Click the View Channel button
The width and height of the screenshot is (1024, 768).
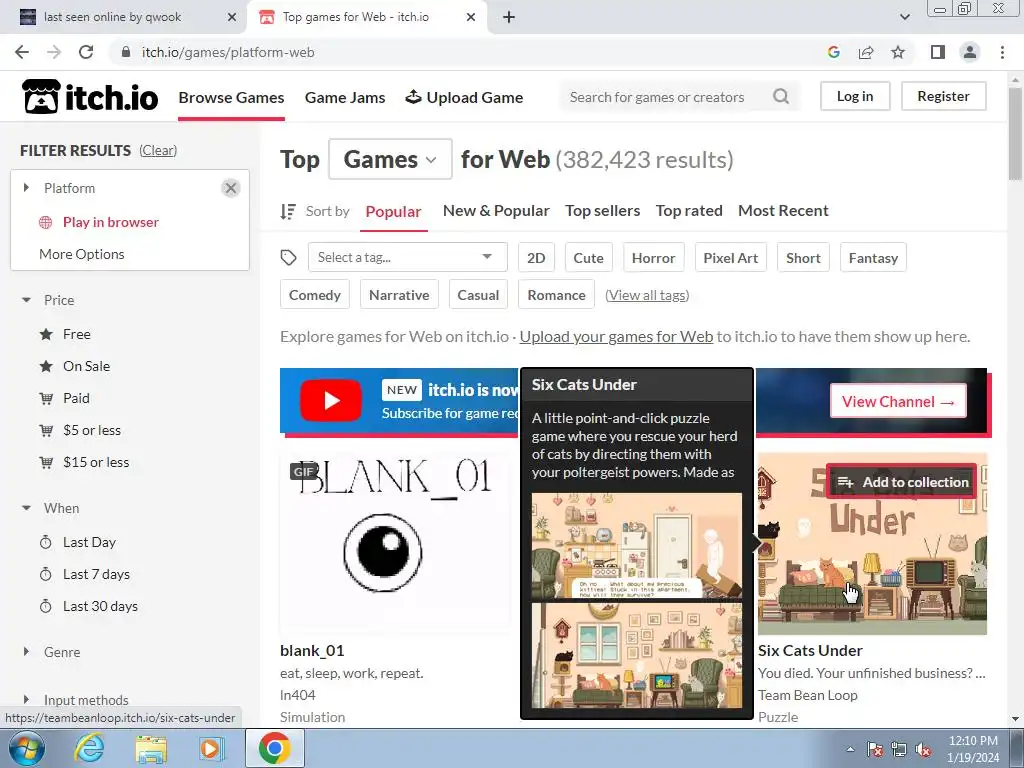click(x=898, y=402)
